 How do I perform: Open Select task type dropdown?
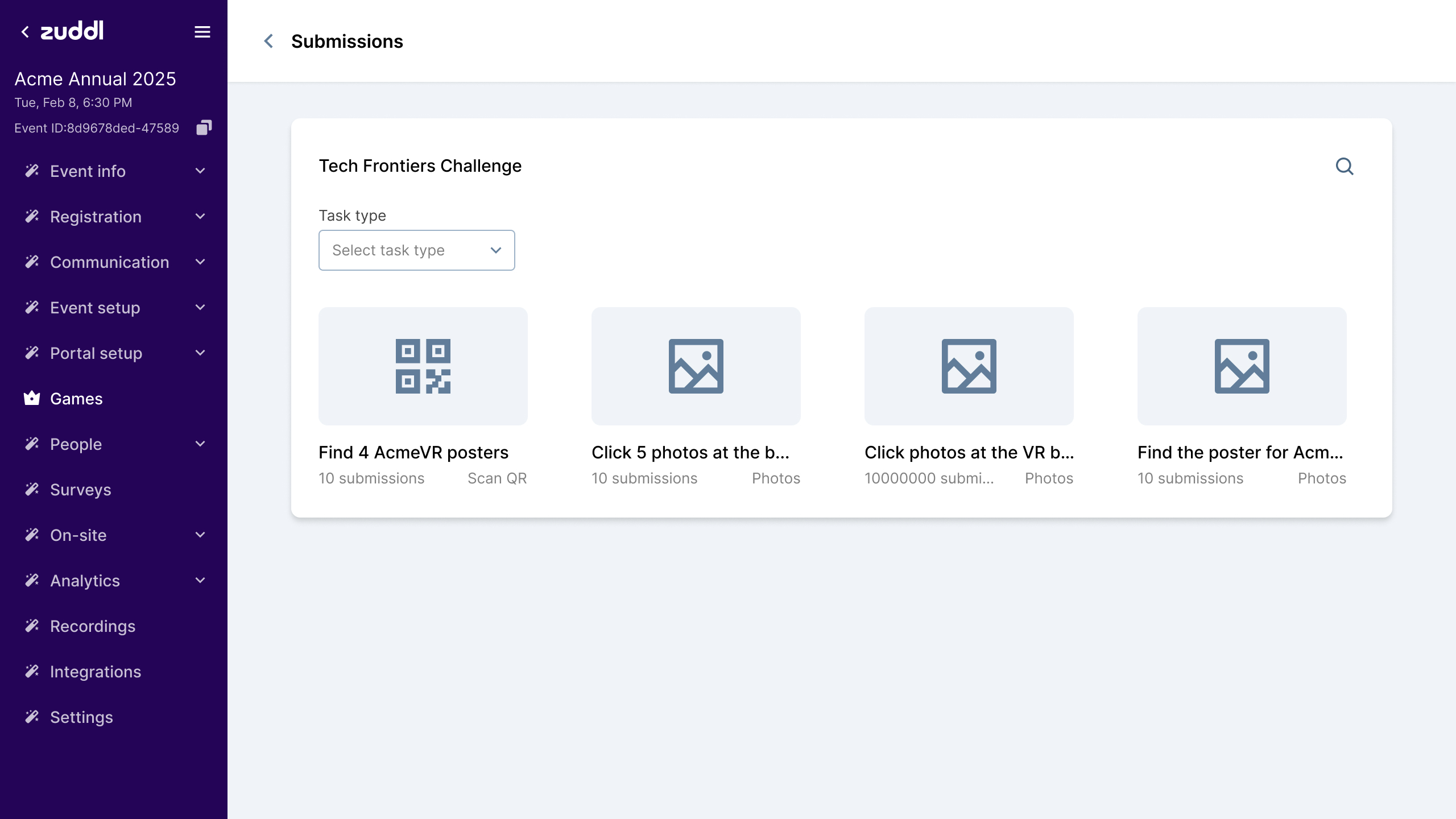point(416,250)
